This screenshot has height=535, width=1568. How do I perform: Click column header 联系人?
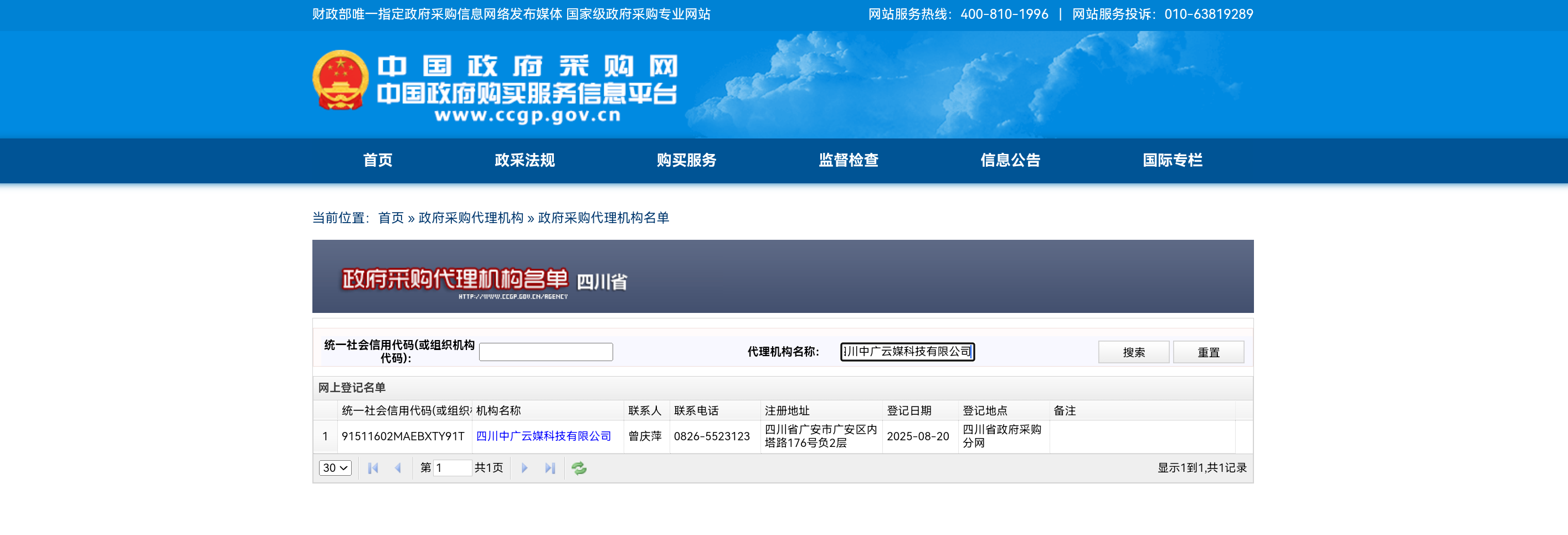tap(647, 410)
